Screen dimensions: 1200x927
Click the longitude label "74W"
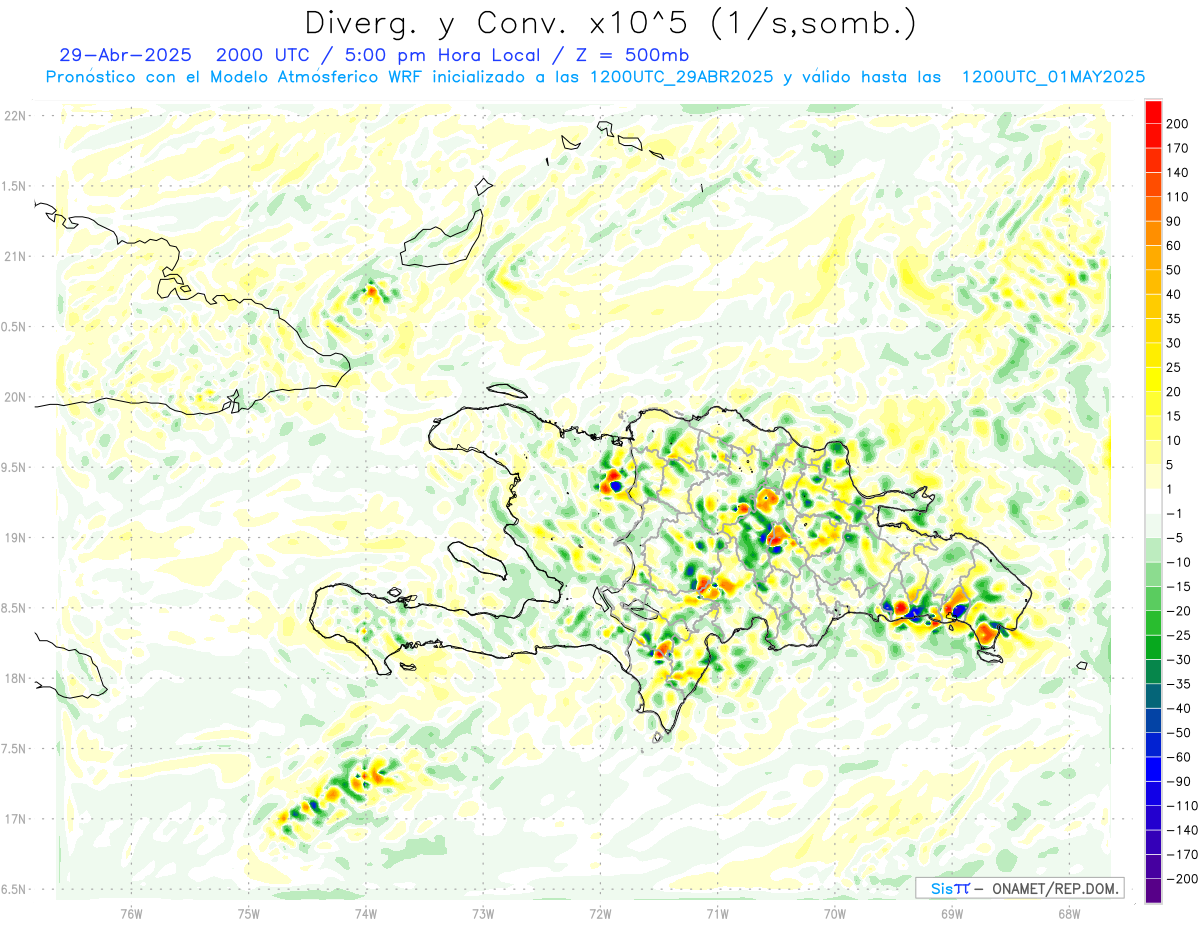366,914
